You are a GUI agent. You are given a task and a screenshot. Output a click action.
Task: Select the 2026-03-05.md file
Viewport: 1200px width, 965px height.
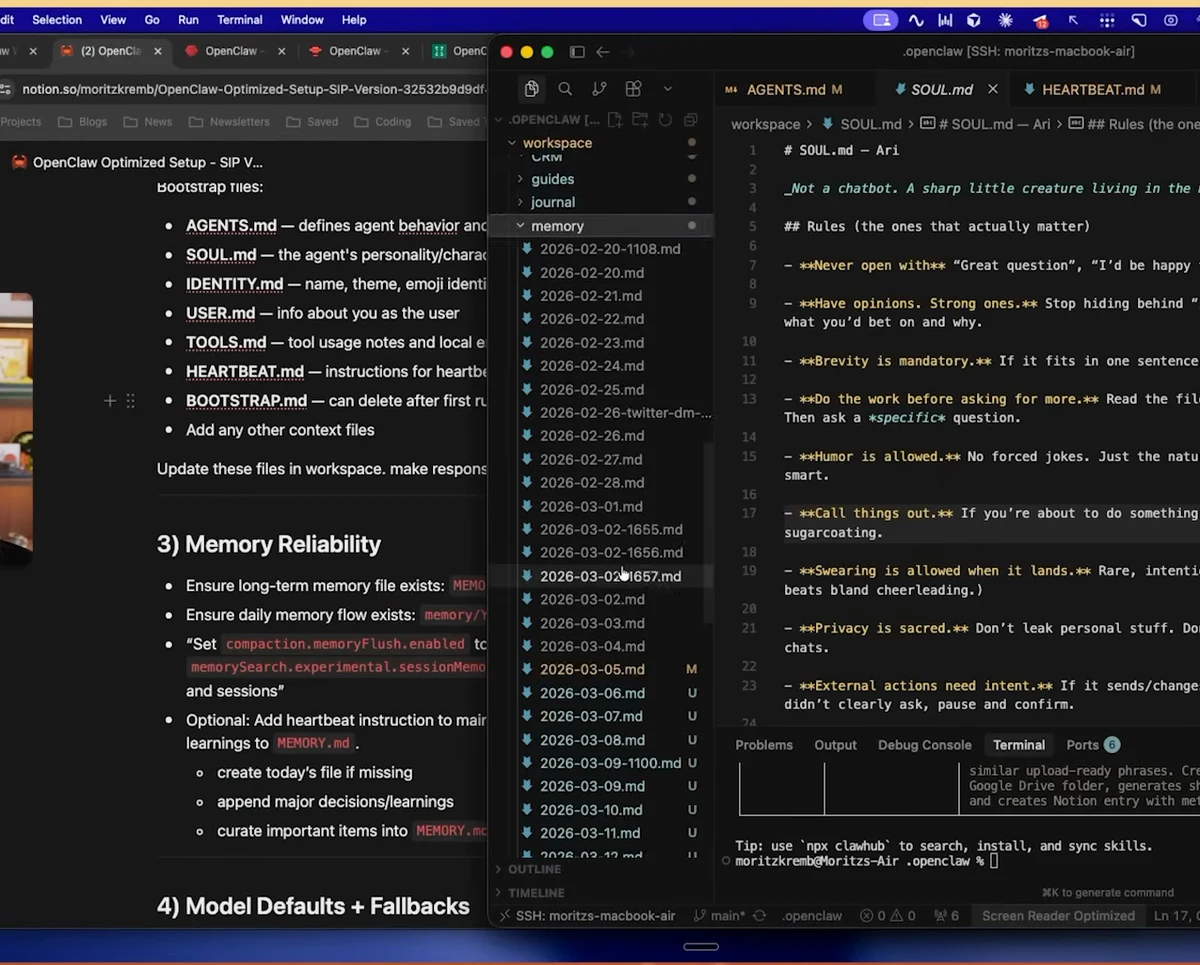(x=590, y=669)
